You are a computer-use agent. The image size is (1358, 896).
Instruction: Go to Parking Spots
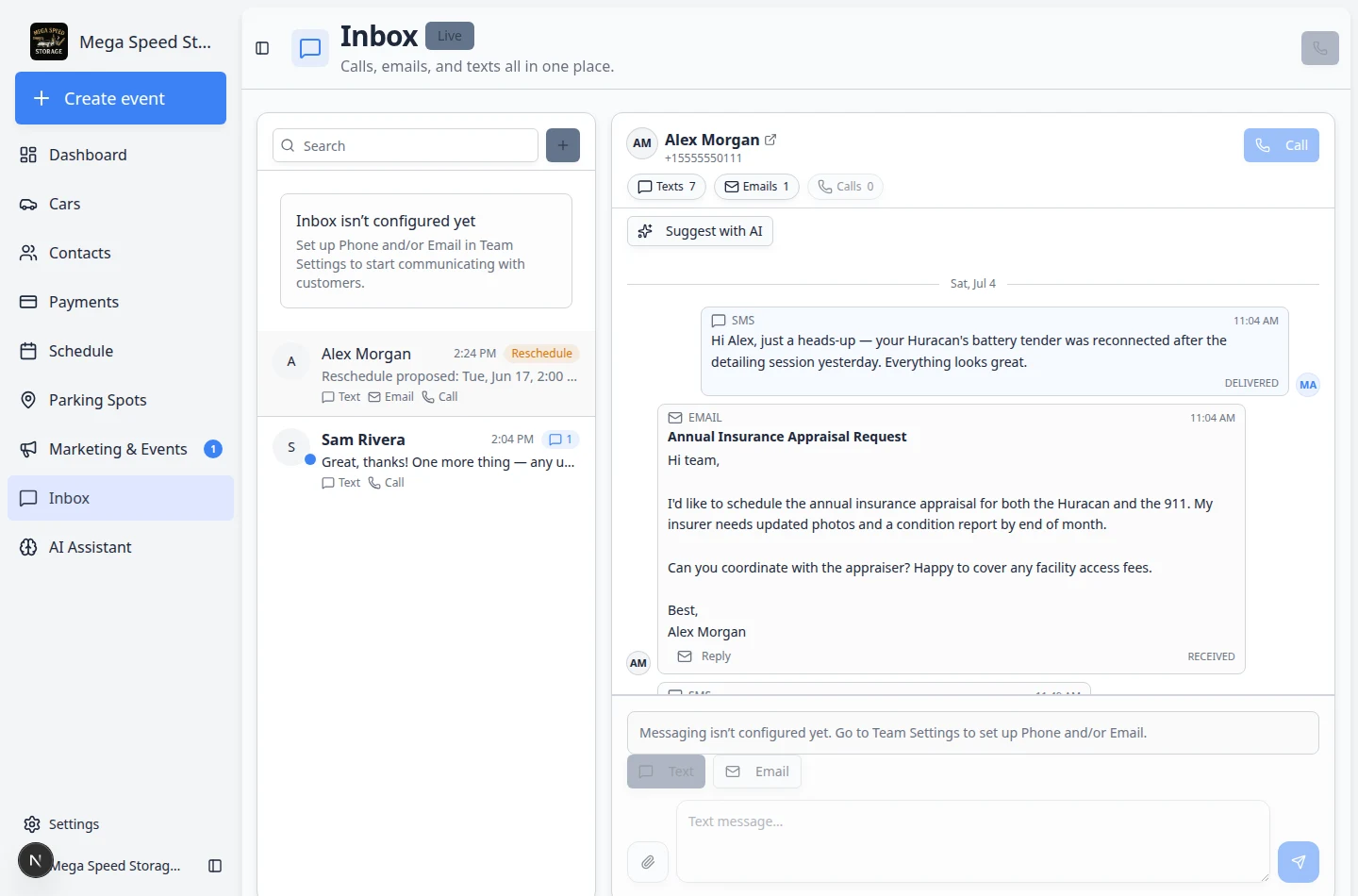(x=121, y=400)
